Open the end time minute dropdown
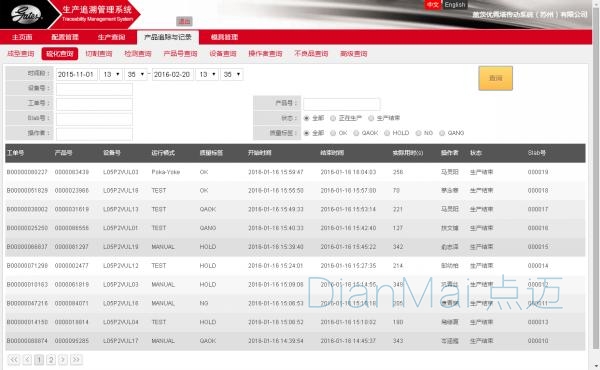This screenshot has width=600, height=370. (232, 74)
